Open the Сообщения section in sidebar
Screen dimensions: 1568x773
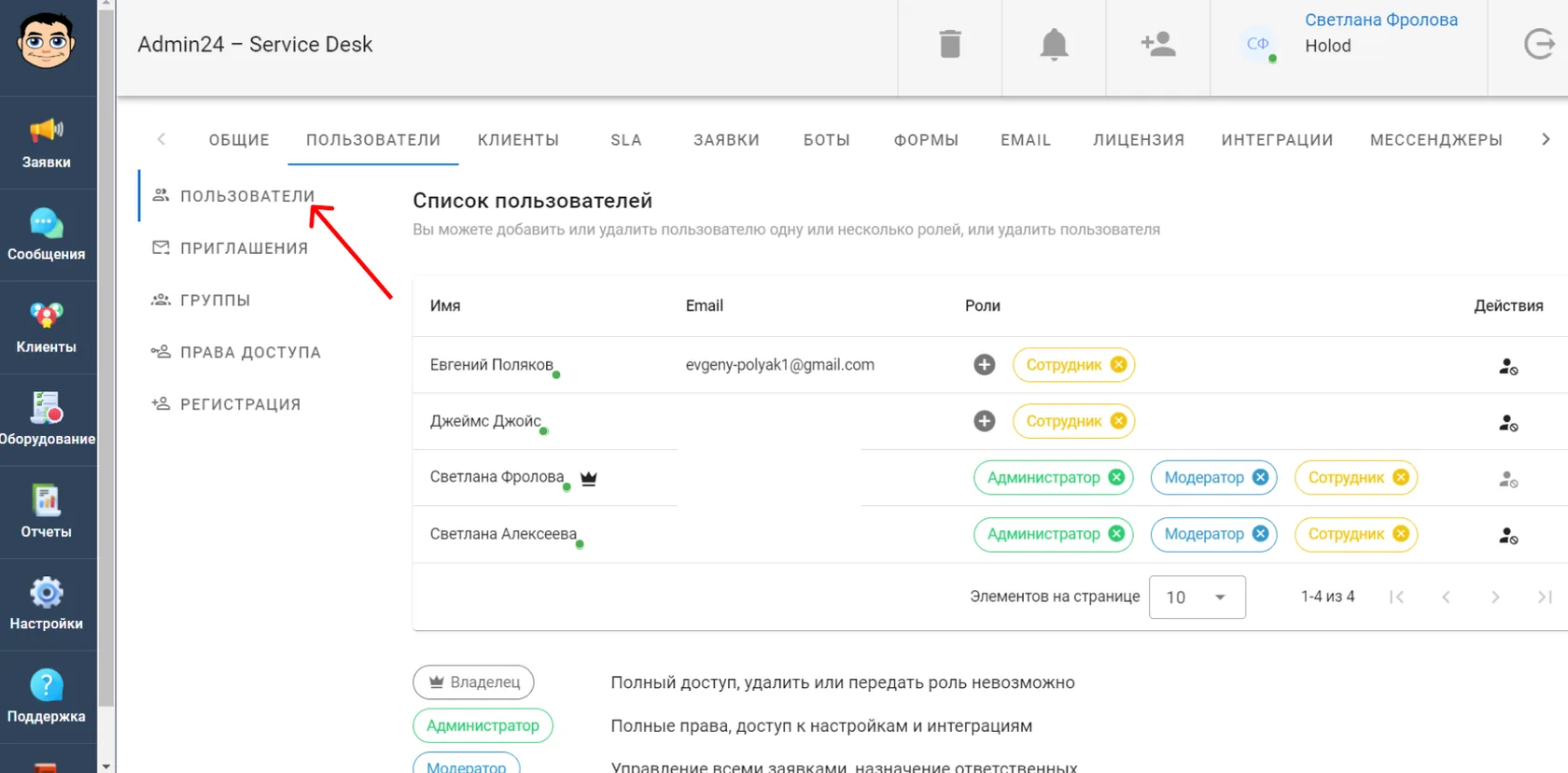47,235
